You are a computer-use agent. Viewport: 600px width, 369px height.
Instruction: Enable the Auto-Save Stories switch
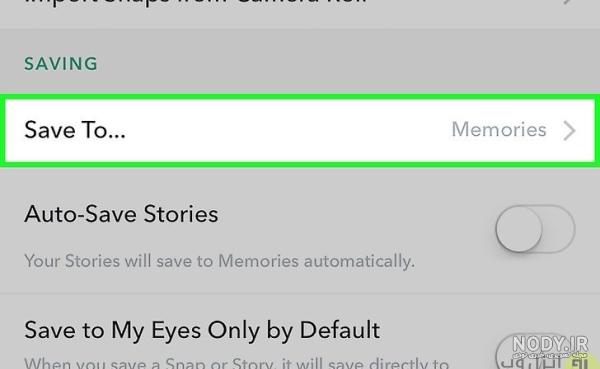535,229
